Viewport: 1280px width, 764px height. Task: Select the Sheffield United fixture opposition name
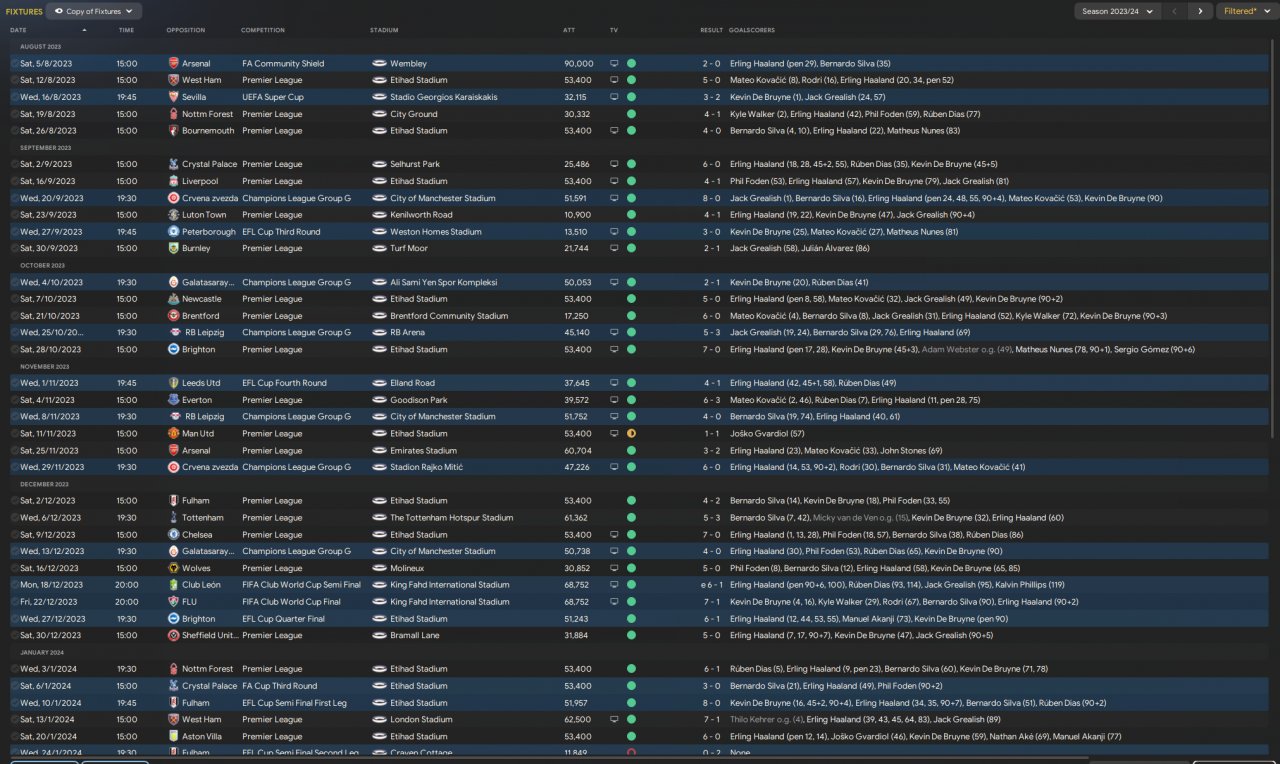pyautogui.click(x=210, y=635)
